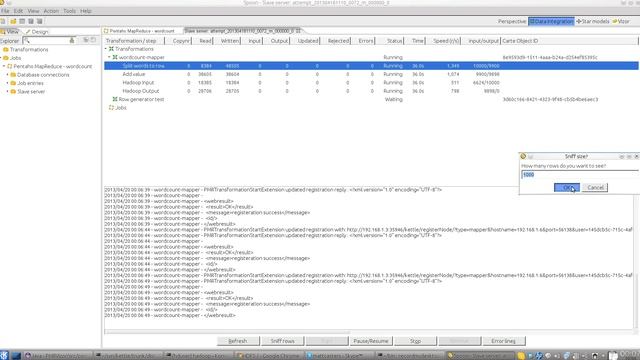The width and height of the screenshot is (640, 360).
Task: Open the KDE application launcher
Action: pyautogui.click(x=4, y=356)
